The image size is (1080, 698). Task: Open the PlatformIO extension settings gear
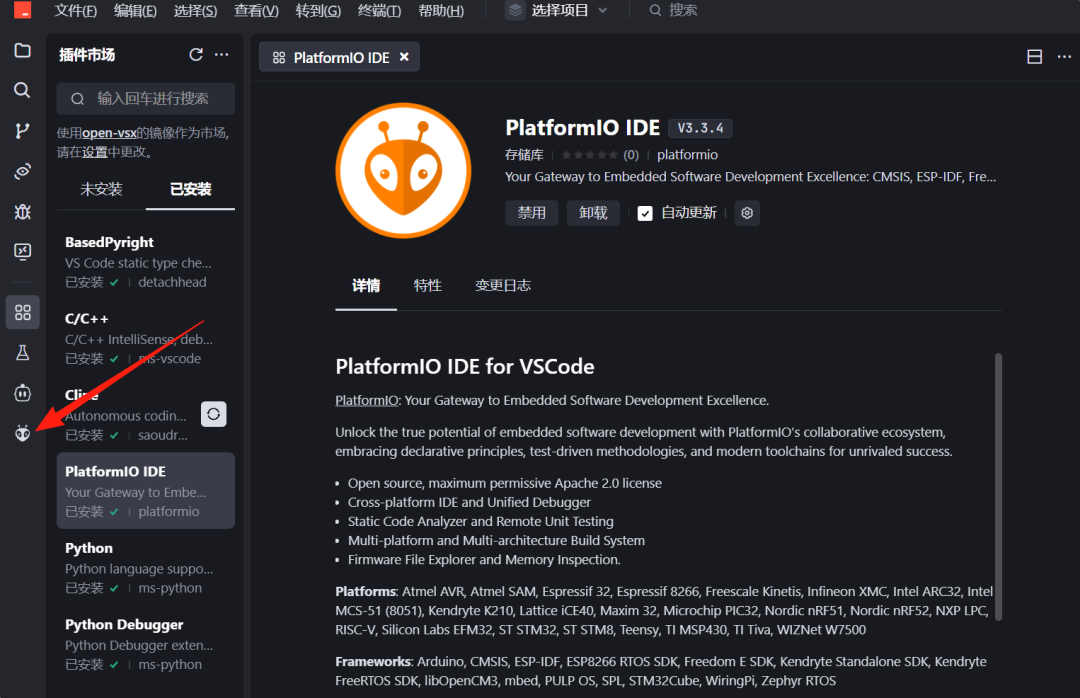pyautogui.click(x=747, y=213)
